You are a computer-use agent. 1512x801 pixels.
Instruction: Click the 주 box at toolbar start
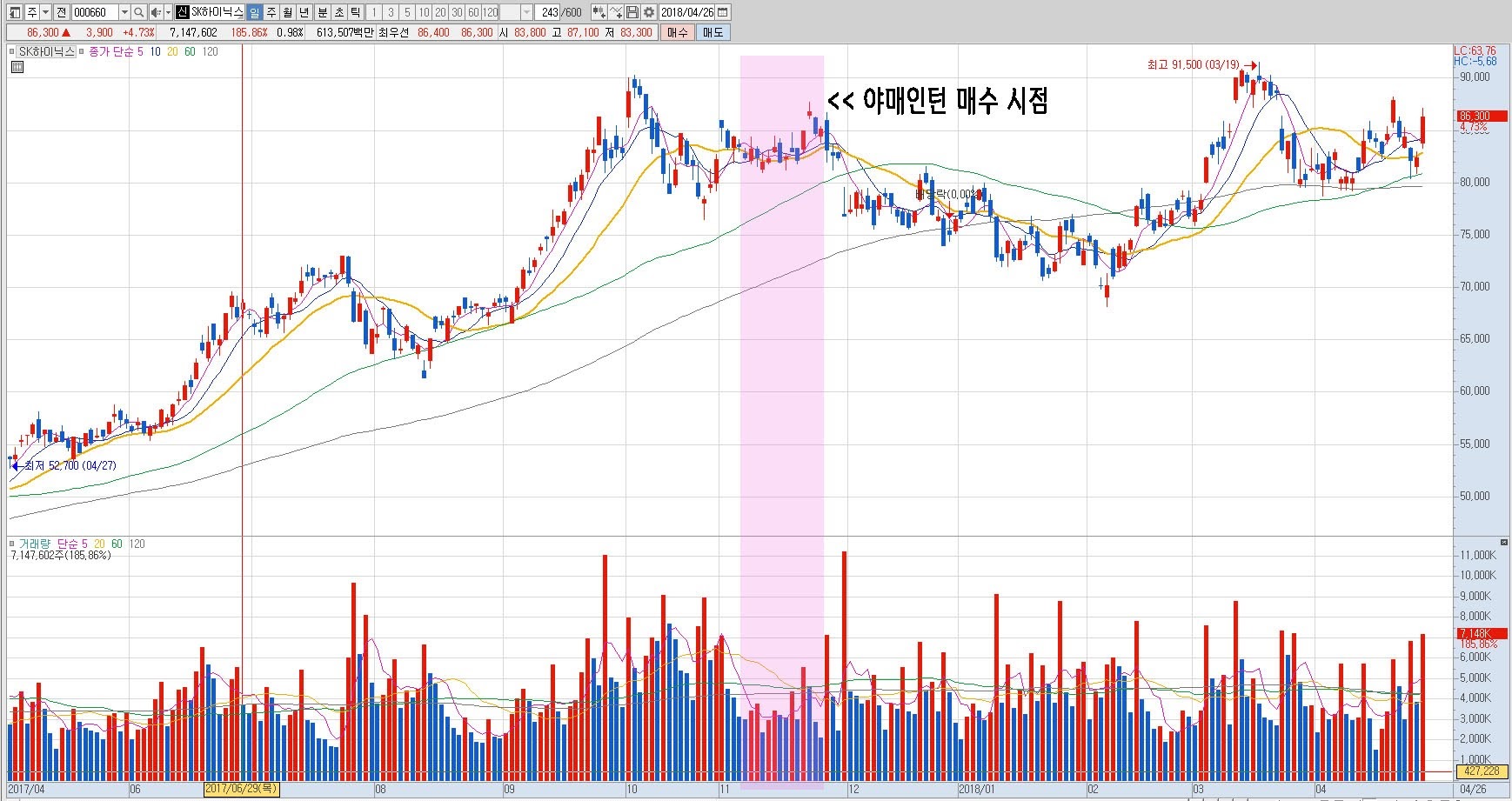31,12
